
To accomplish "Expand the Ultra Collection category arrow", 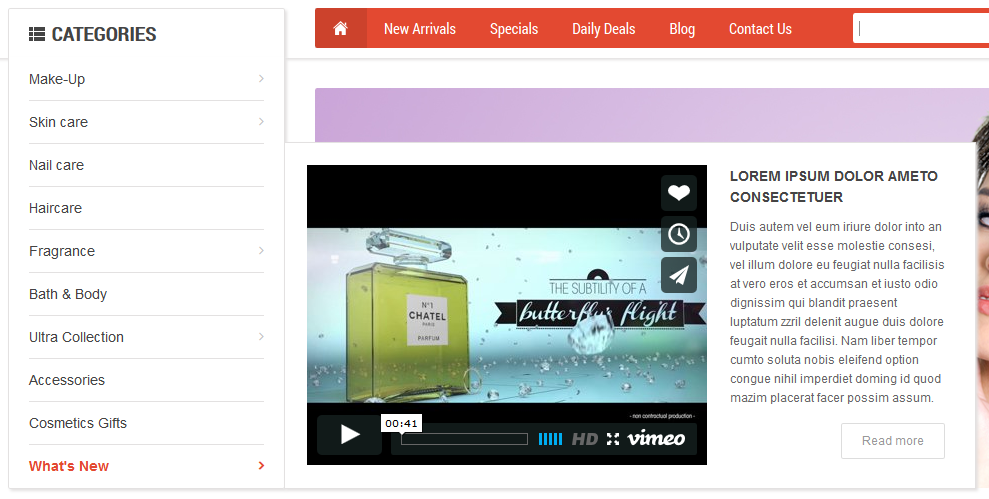I will [x=261, y=337].
